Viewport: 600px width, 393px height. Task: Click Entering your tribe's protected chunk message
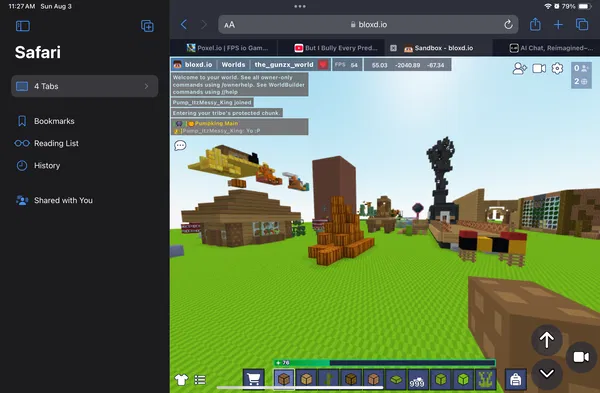pyautogui.click(x=227, y=113)
